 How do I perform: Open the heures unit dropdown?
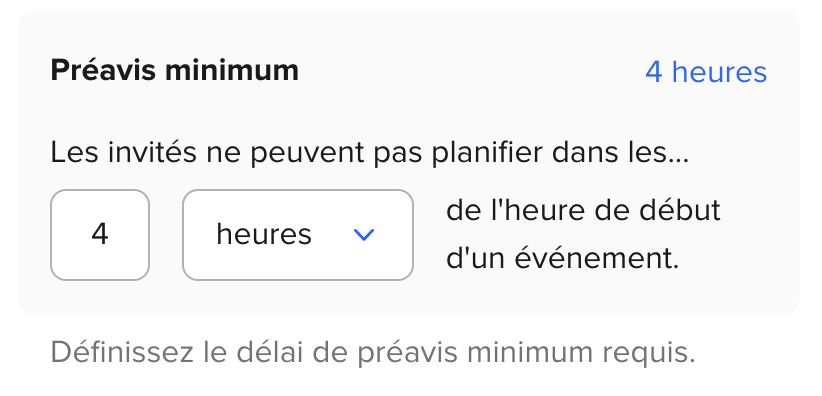[x=298, y=235]
